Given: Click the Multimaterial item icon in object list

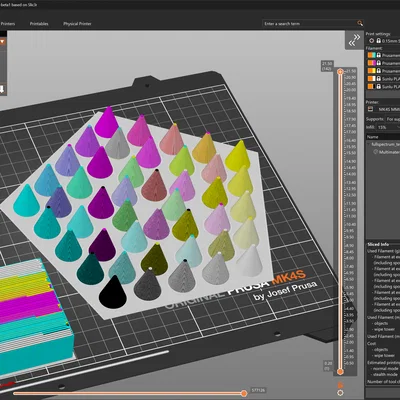Looking at the screenshot, I should pyautogui.click(x=376, y=152).
